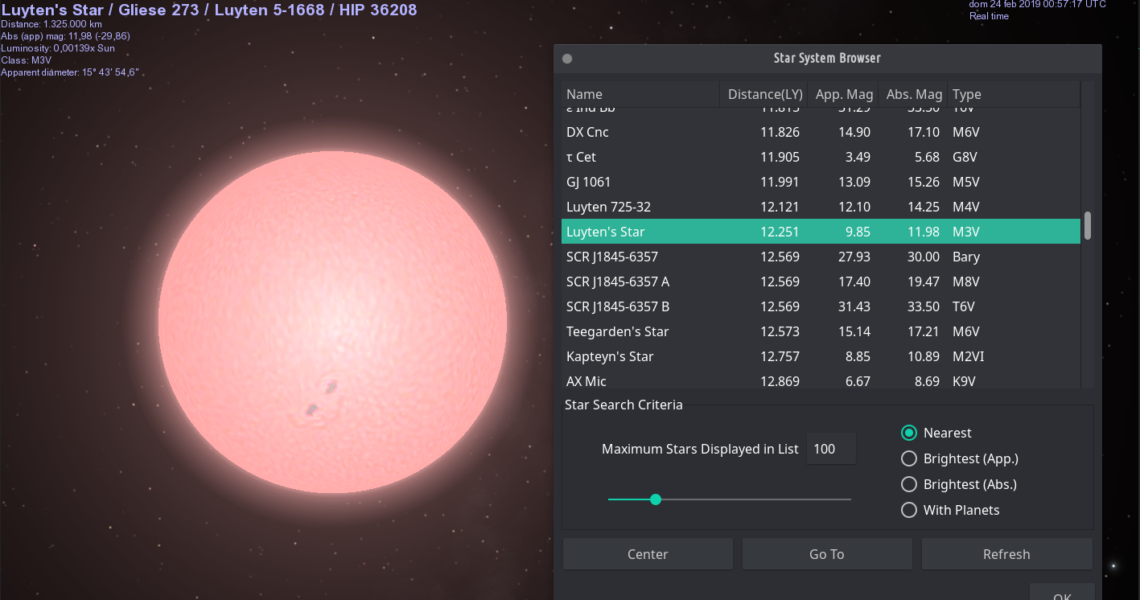The image size is (1140, 600).
Task: Hit Refresh to update the star list
Action: click(1006, 554)
